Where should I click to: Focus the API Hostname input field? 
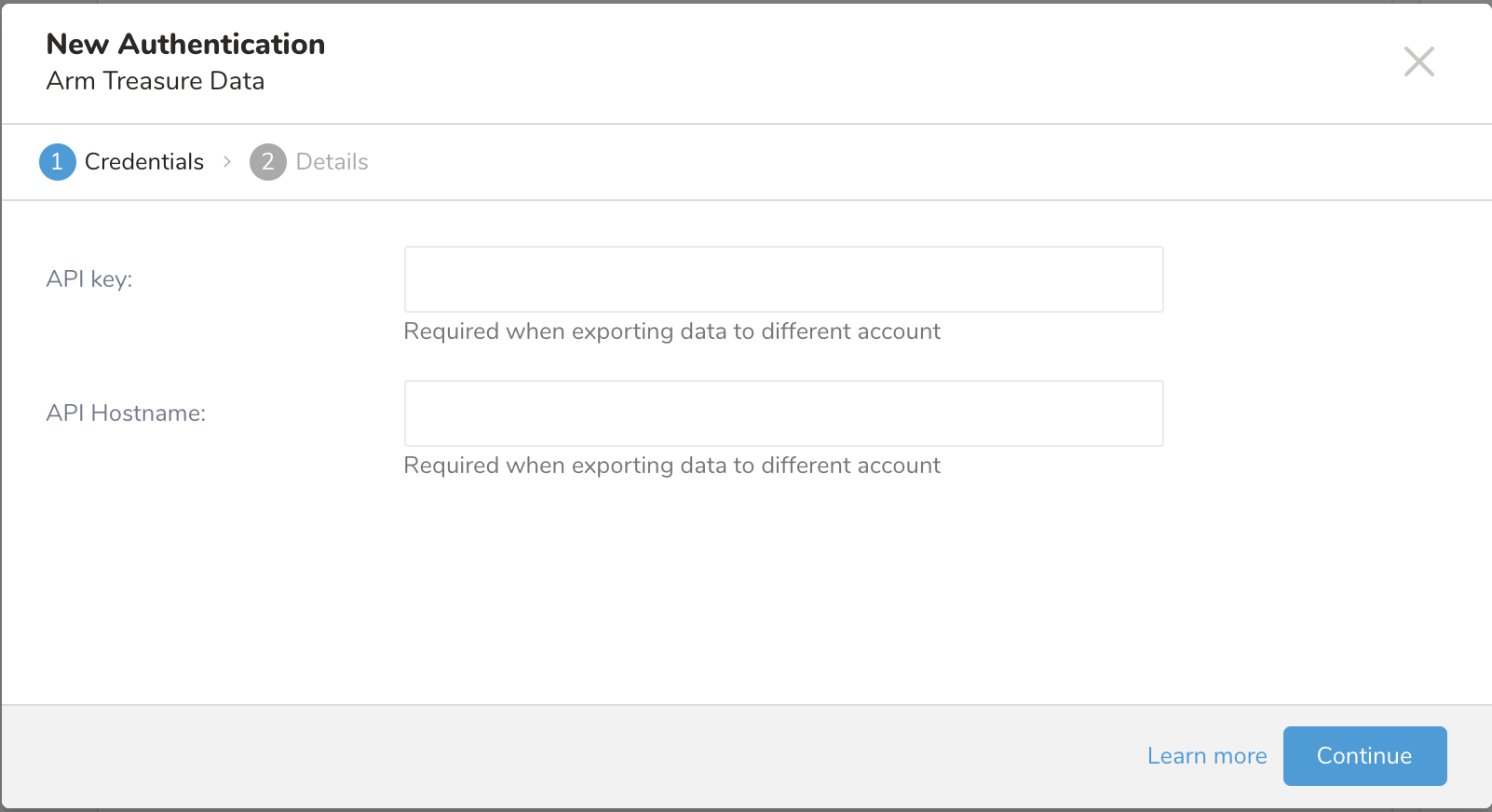783,413
